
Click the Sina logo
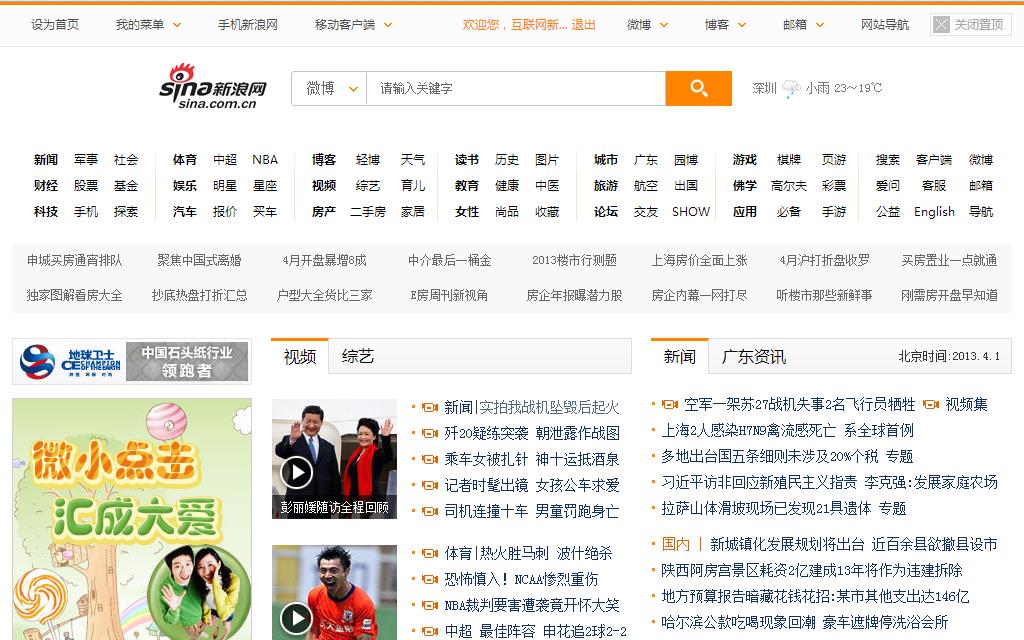(x=213, y=87)
